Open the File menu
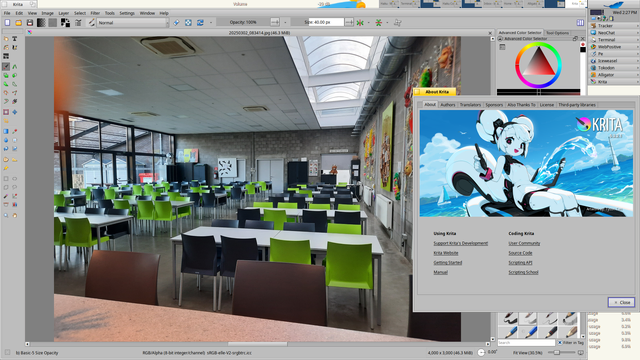 click(7, 13)
